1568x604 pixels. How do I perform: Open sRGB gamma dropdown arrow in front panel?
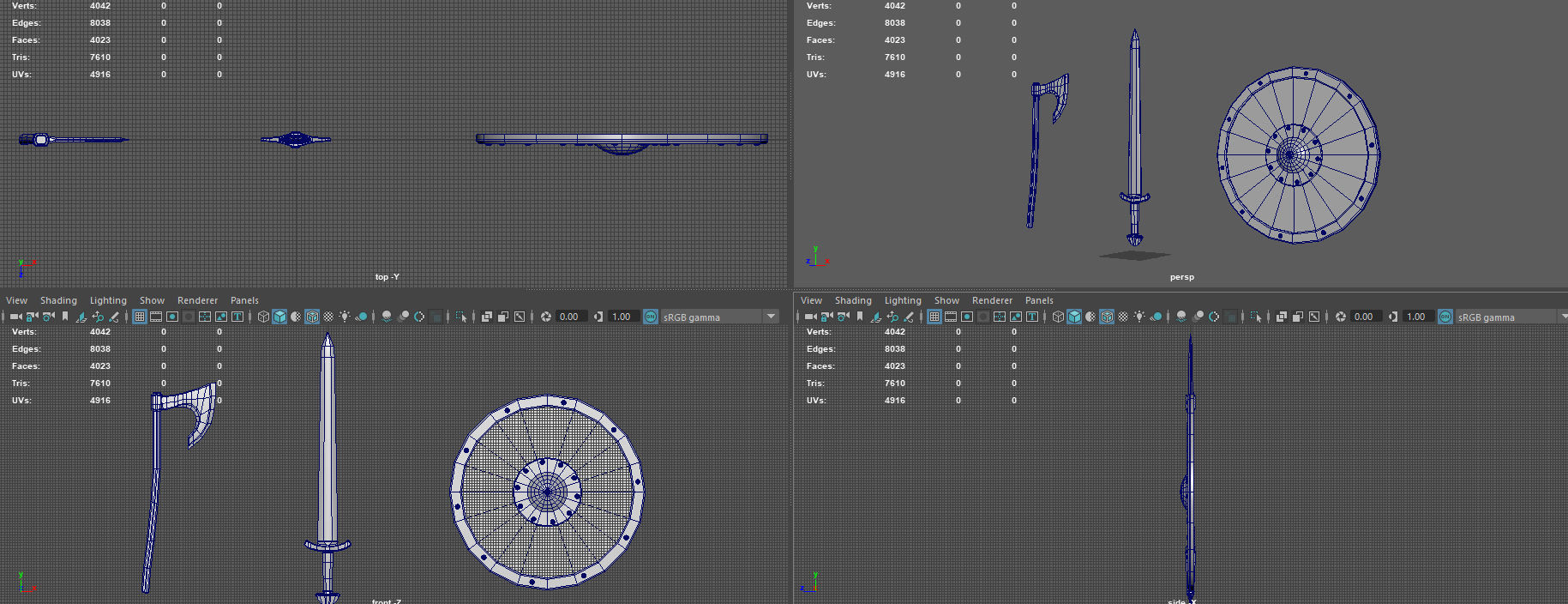tap(771, 317)
